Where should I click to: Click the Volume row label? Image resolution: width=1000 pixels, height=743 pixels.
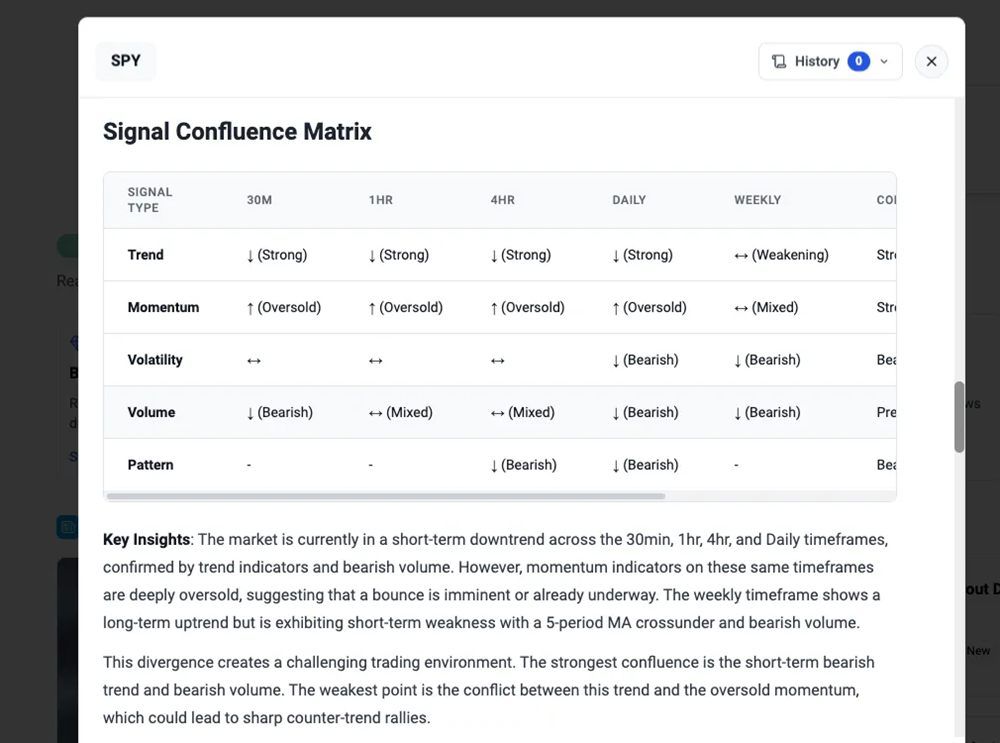(151, 412)
